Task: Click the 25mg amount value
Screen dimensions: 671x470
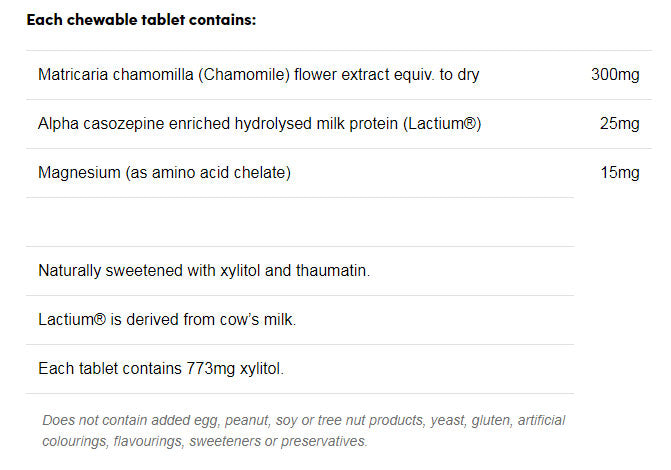Action: tap(619, 124)
